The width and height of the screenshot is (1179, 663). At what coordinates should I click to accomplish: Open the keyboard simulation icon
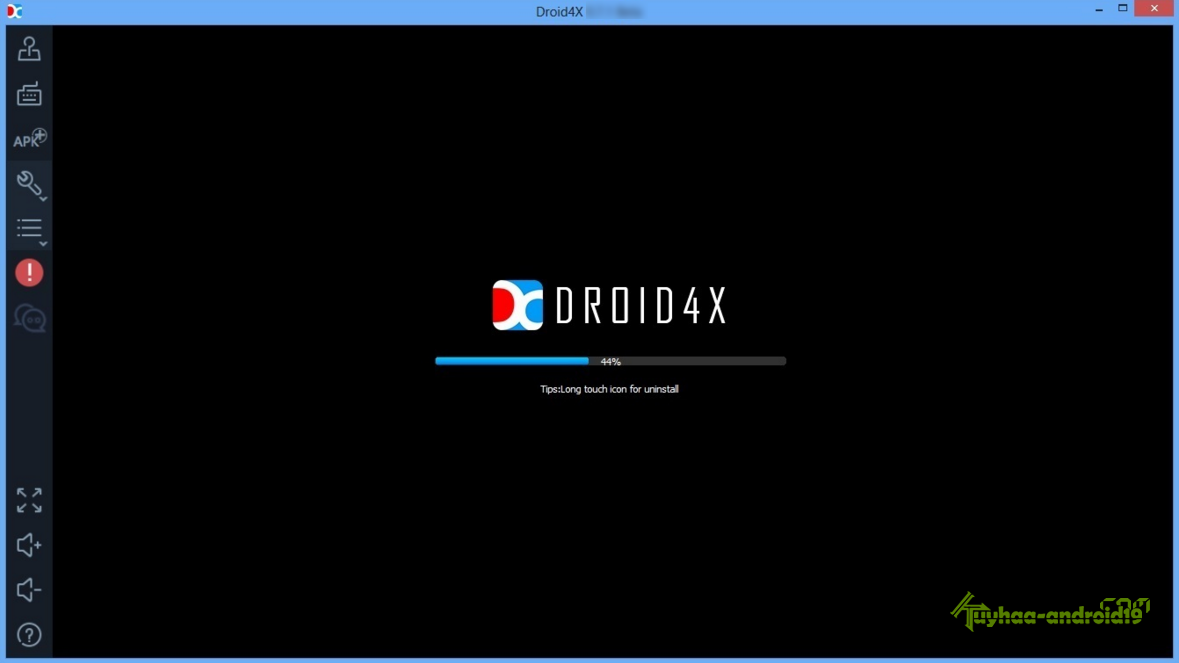pyautogui.click(x=29, y=94)
